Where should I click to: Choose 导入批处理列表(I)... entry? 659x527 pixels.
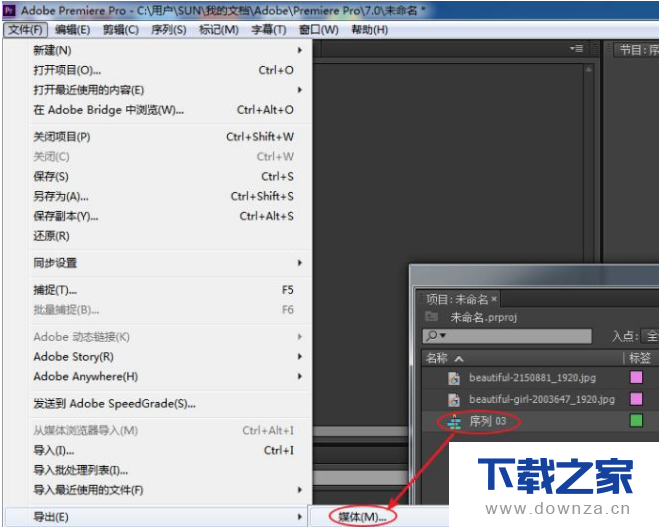[x=168, y=470]
